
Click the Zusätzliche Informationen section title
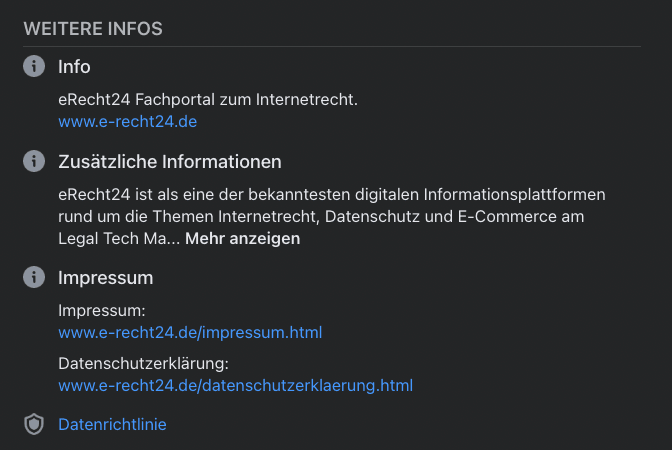[x=169, y=161]
